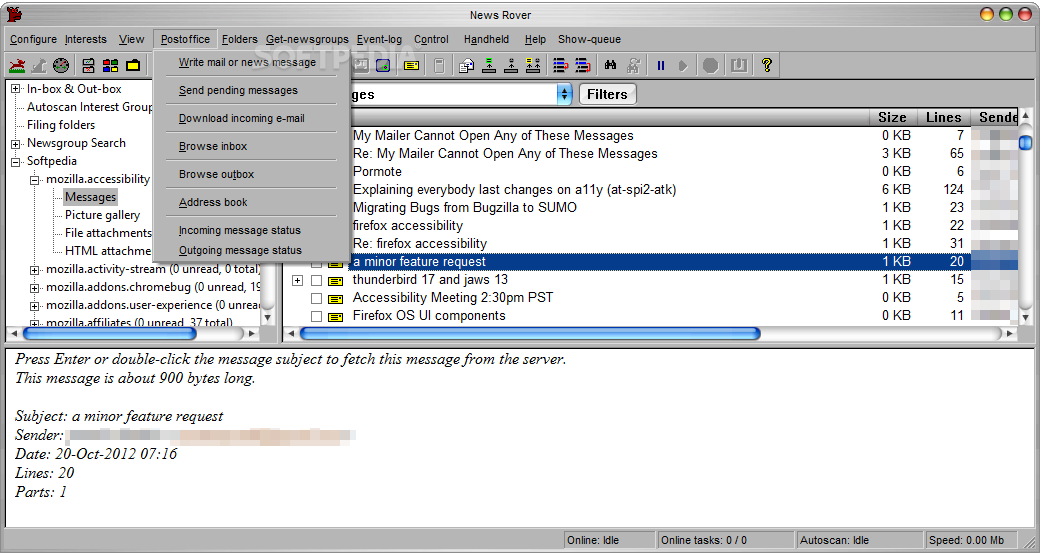This screenshot has width=1040, height=553.
Task: Click the four colored squares toolbar icon
Action: pos(111,65)
